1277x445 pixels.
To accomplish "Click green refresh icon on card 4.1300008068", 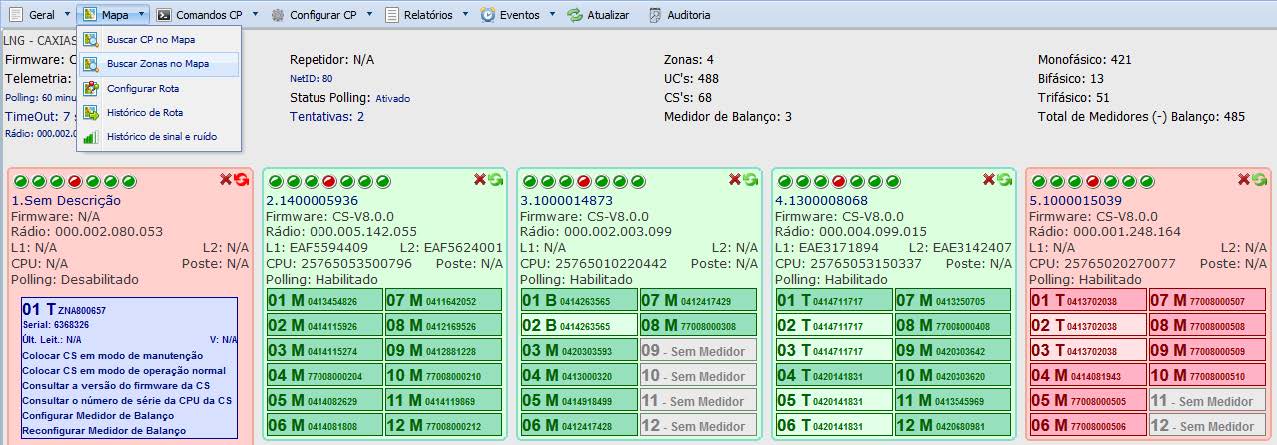I will pyautogui.click(x=1004, y=179).
